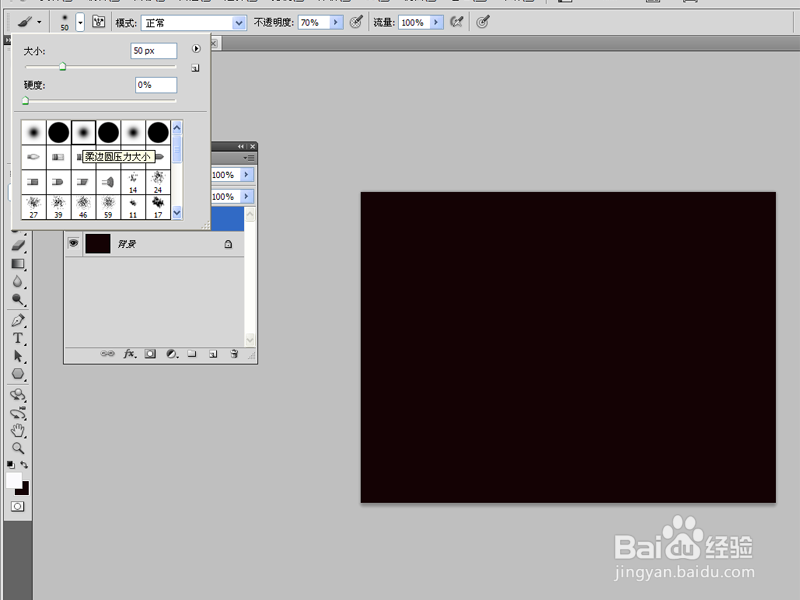
Task: Select the Blur tool
Action: [18, 282]
